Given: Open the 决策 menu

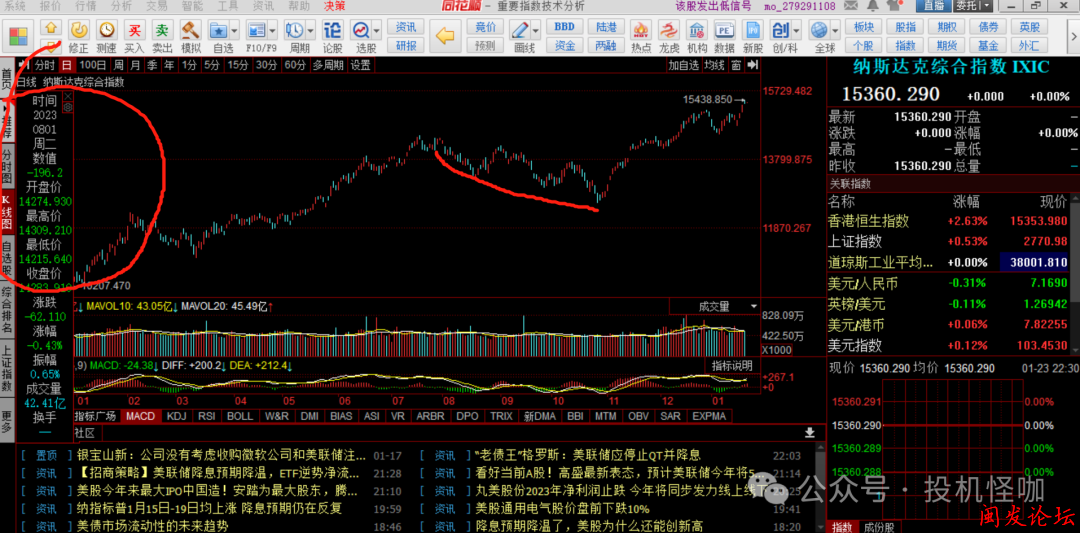Looking at the screenshot, I should pos(334,6).
